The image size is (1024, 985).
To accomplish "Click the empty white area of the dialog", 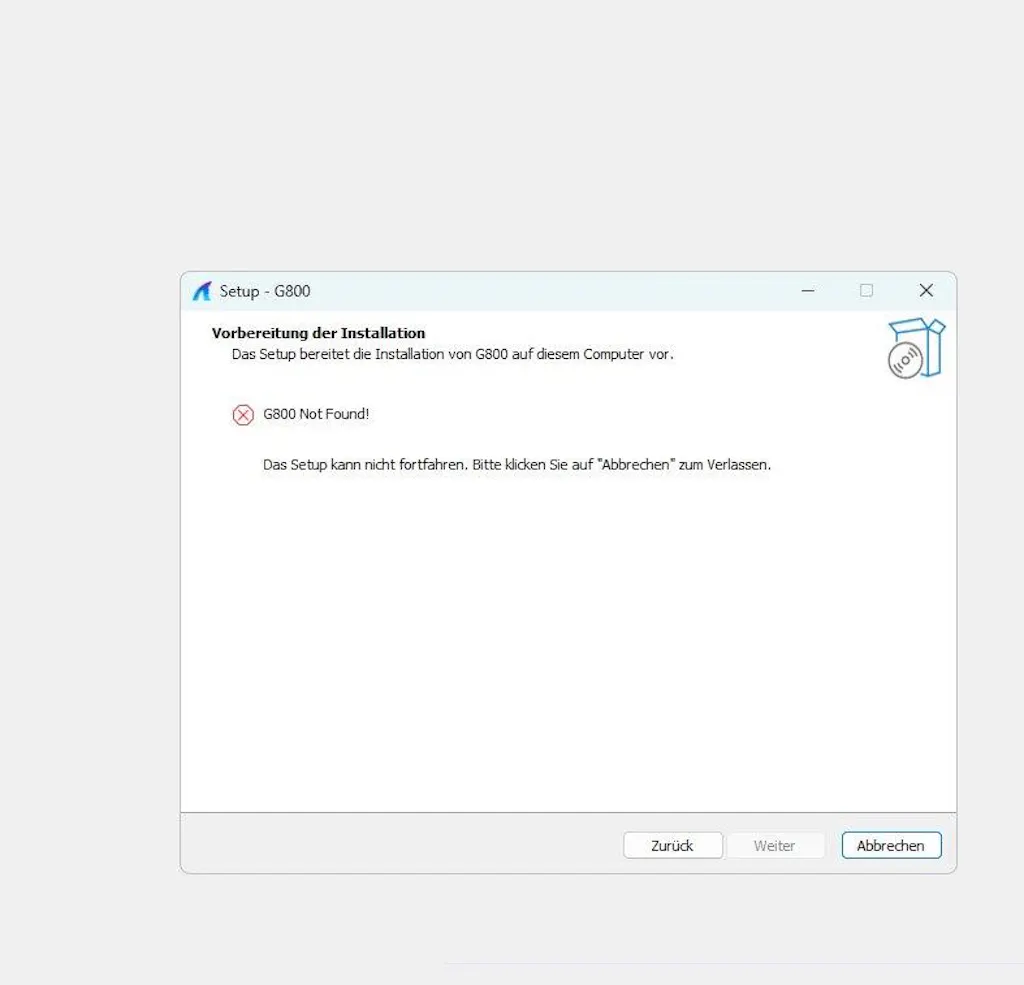I will point(560,640).
